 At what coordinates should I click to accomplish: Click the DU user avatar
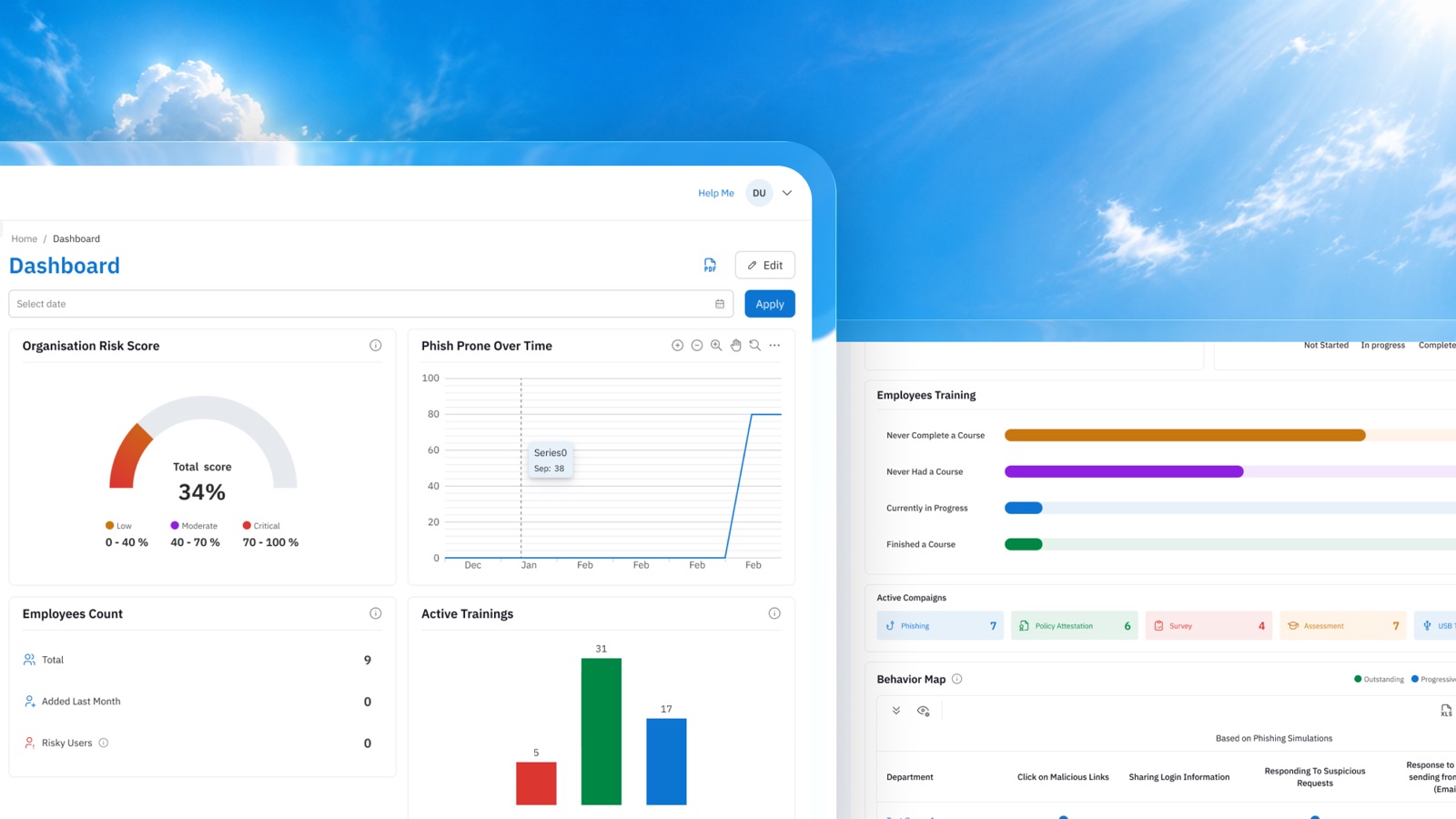759,193
